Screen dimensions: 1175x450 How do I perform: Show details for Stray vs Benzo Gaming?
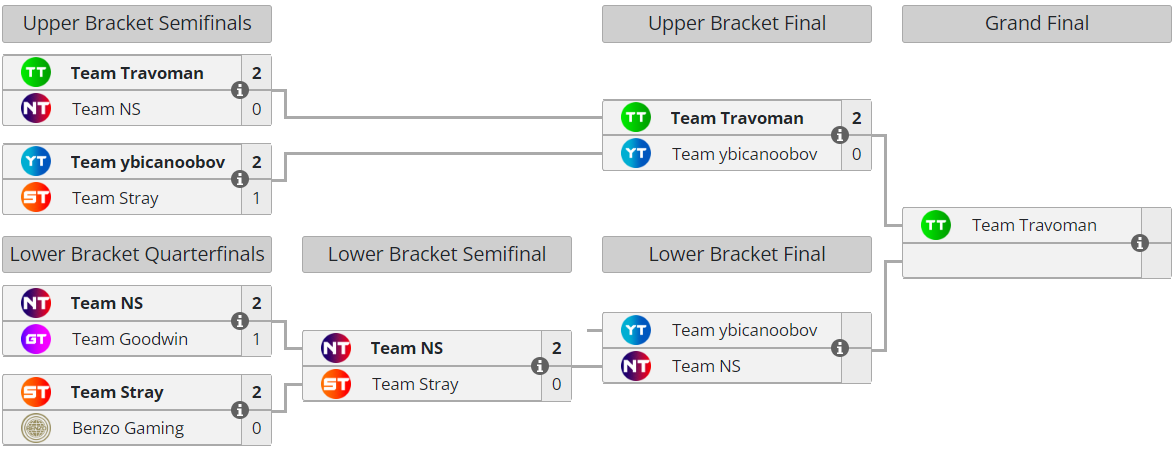240,410
